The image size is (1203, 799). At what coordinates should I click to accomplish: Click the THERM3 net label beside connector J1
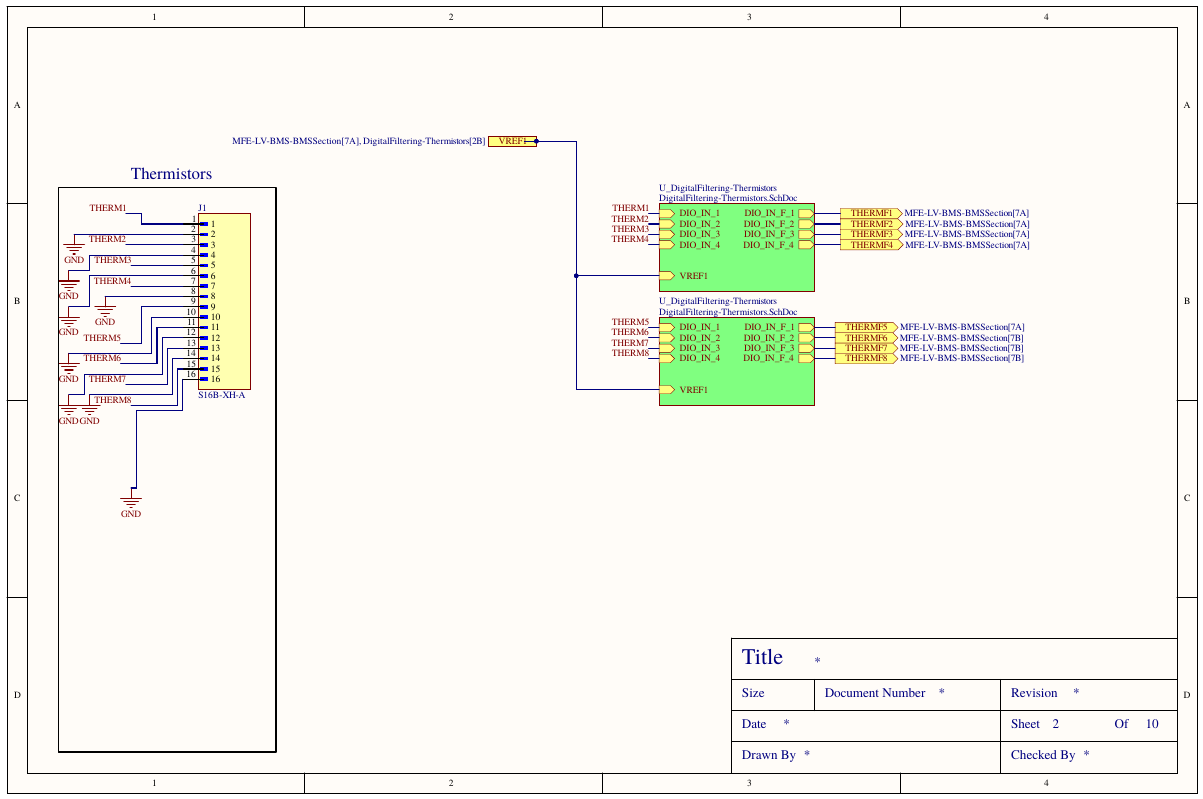pos(113,260)
